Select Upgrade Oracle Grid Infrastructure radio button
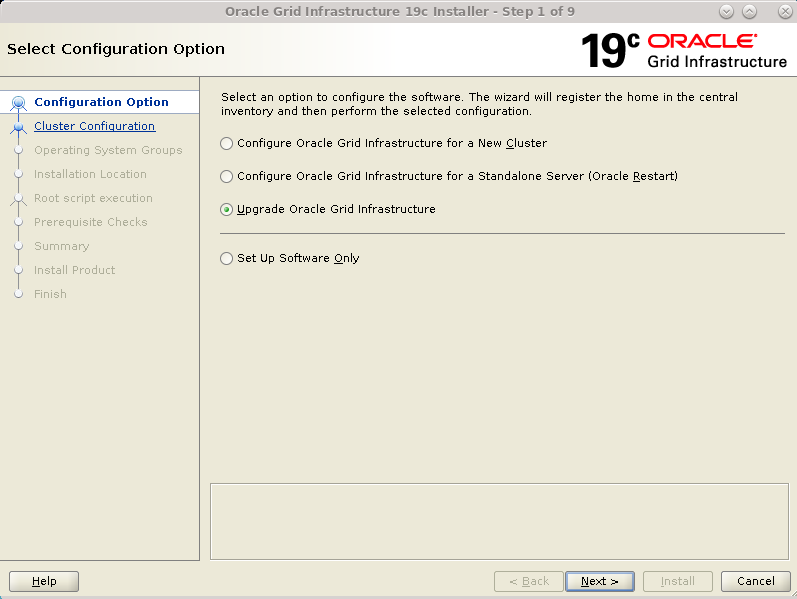The height and width of the screenshot is (599, 797). (227, 209)
